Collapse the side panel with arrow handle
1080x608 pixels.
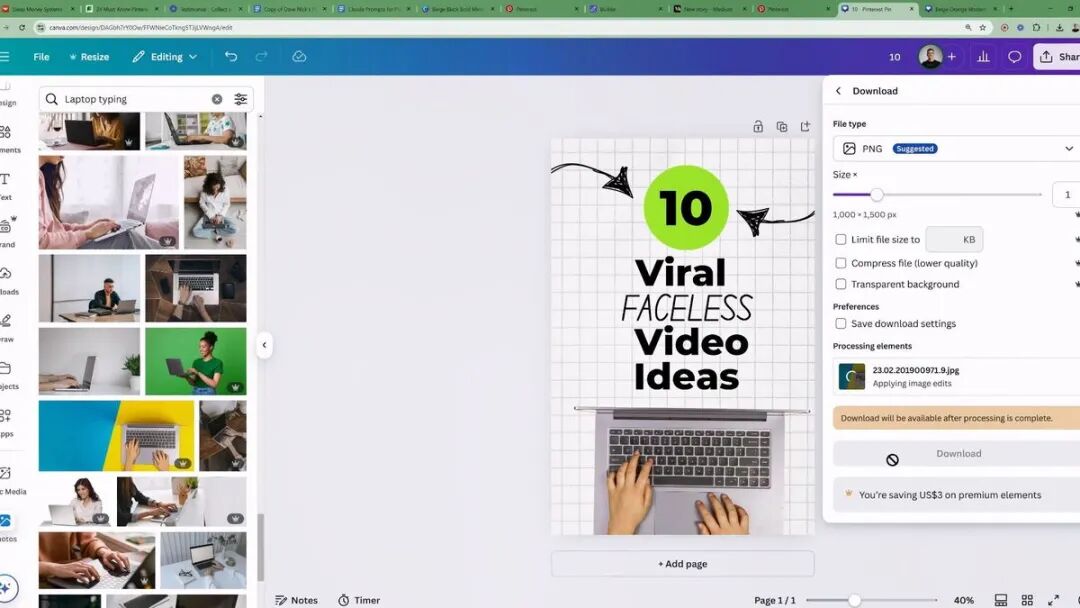(x=264, y=345)
